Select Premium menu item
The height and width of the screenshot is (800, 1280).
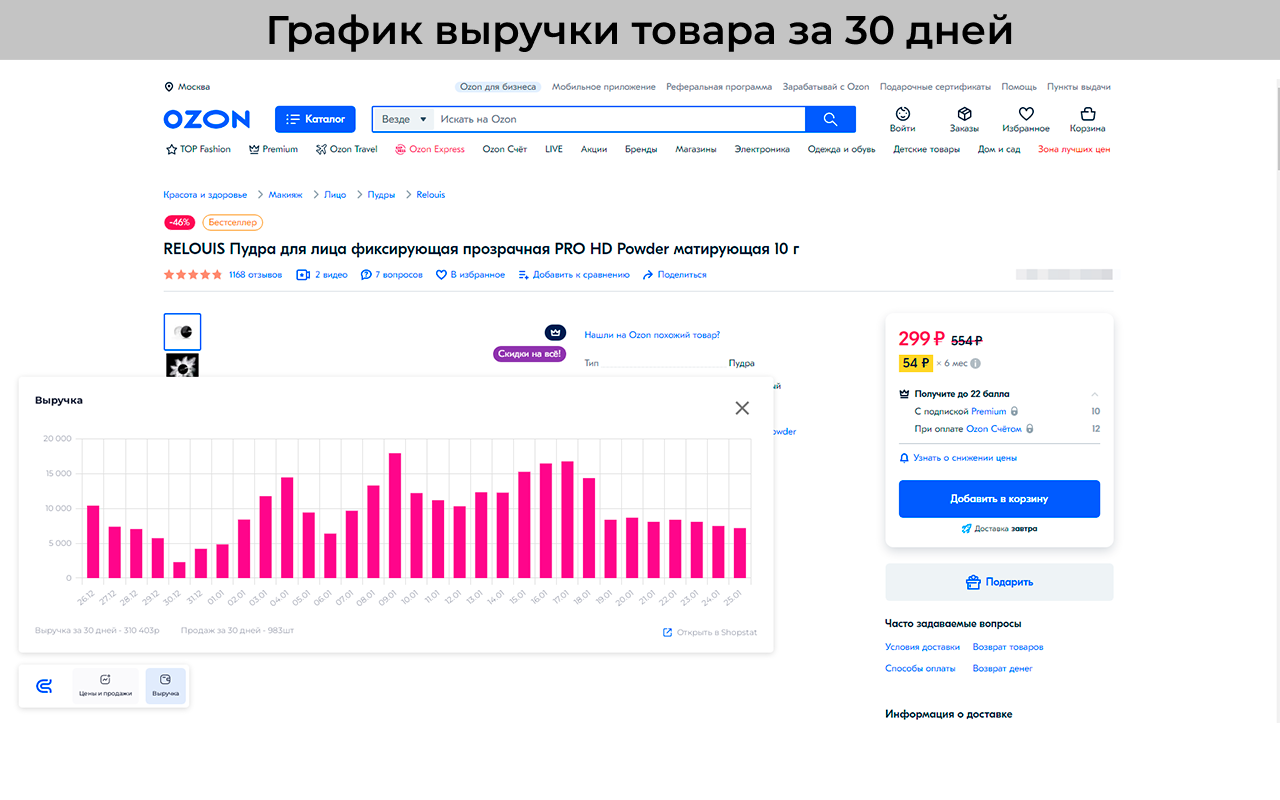coord(273,149)
